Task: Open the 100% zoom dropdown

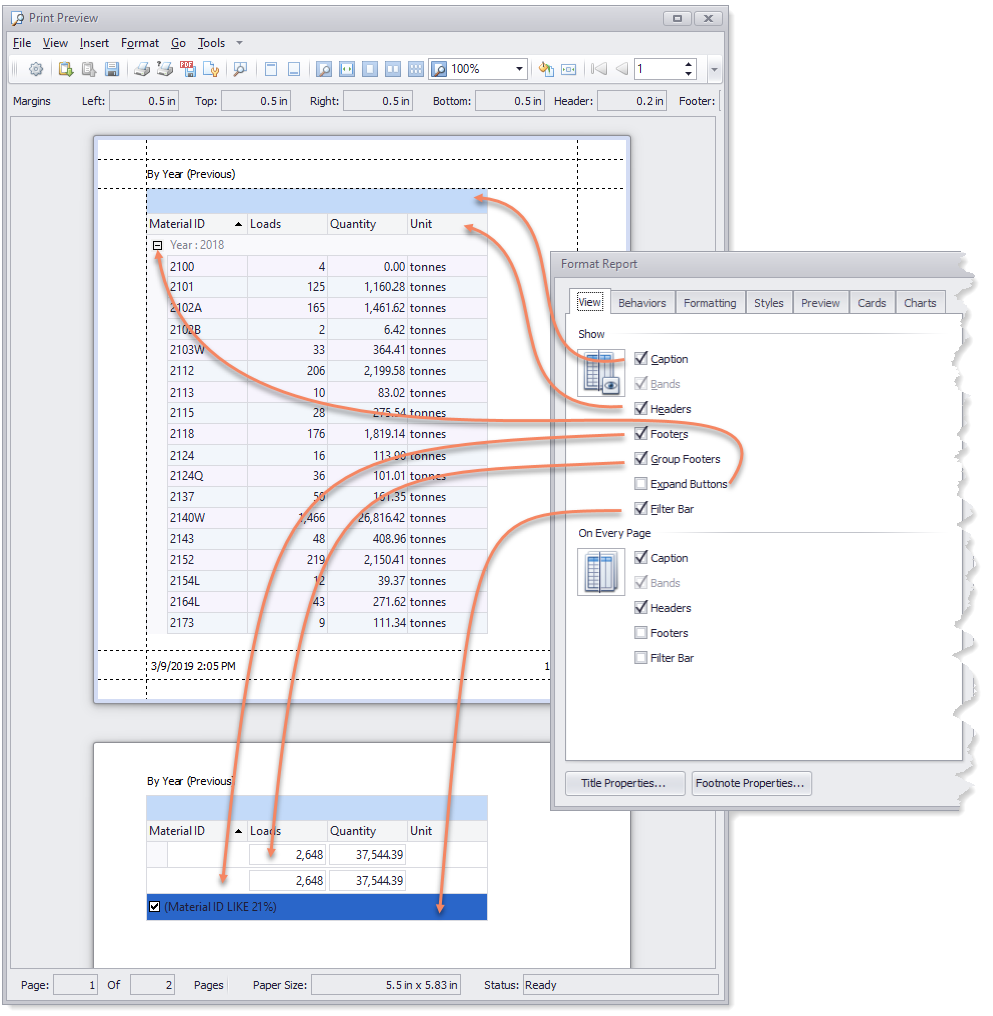Action: (519, 69)
